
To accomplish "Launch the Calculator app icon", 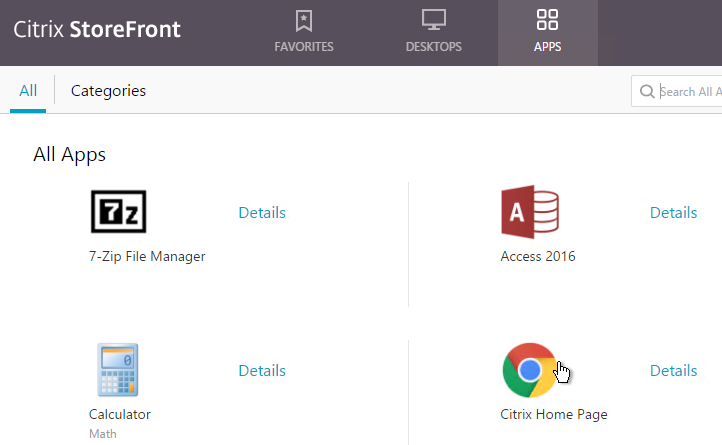I will [118, 370].
